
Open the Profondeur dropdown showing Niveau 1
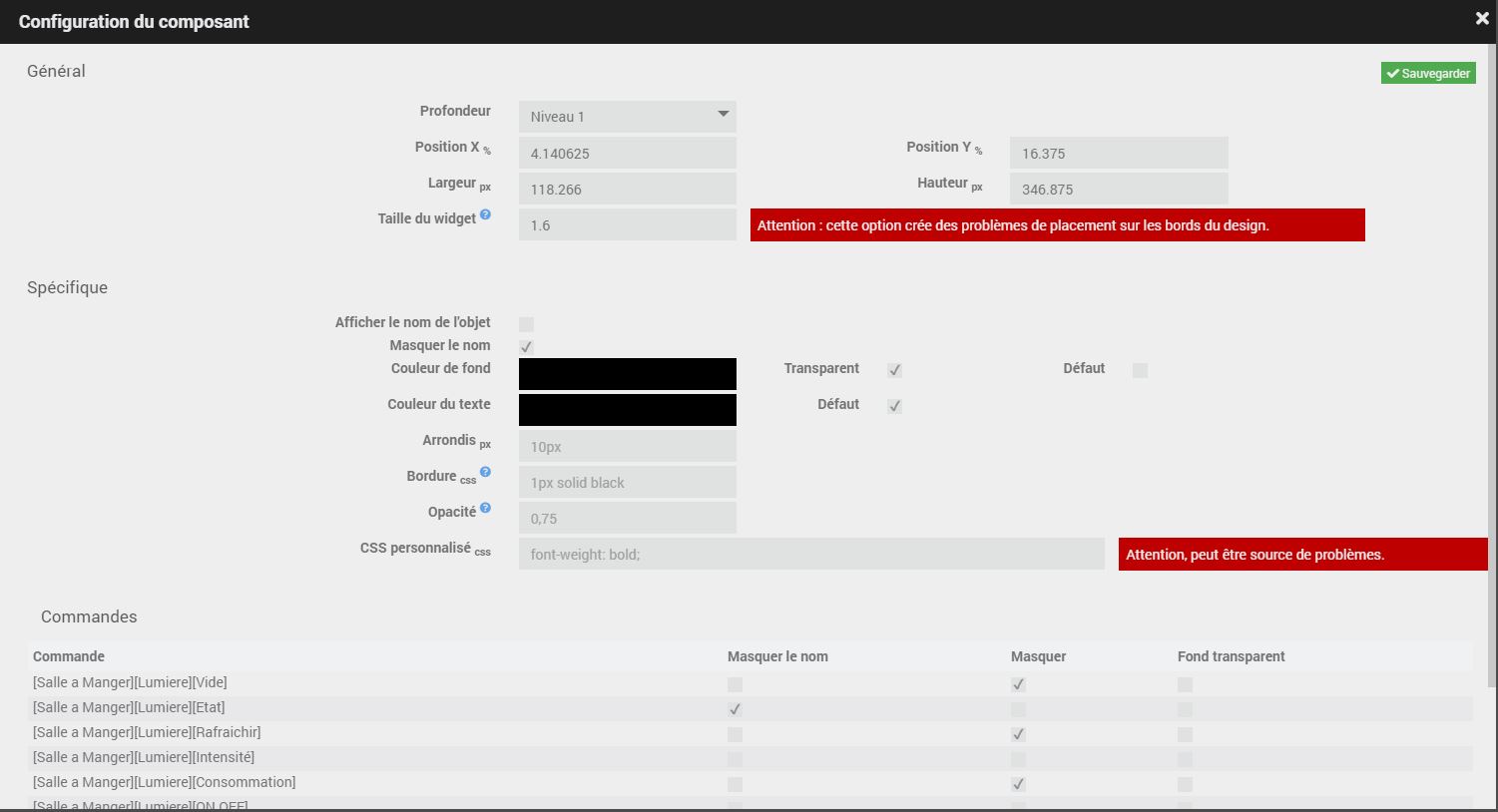[628, 117]
